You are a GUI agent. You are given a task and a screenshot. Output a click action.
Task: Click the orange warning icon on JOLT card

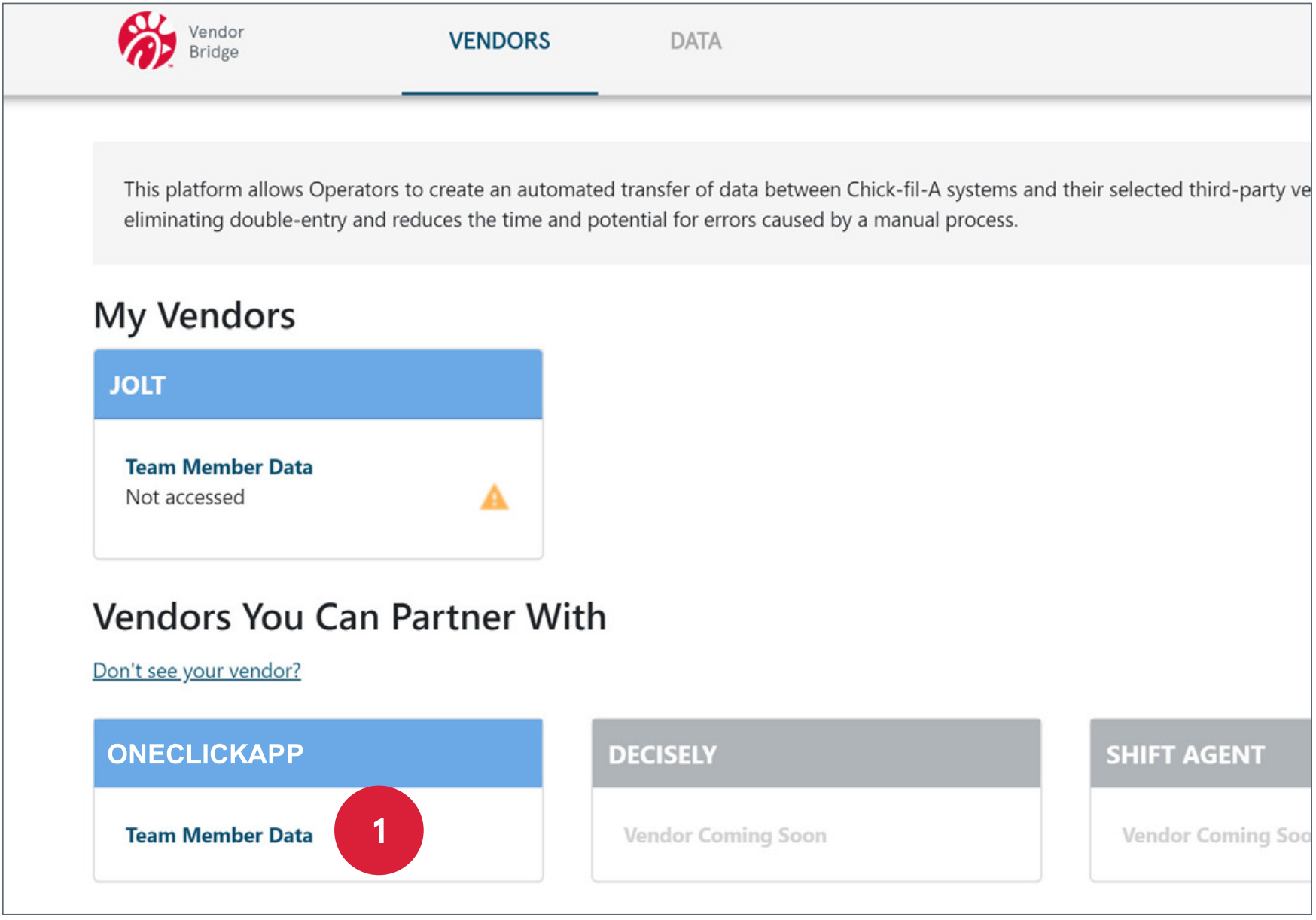(493, 498)
